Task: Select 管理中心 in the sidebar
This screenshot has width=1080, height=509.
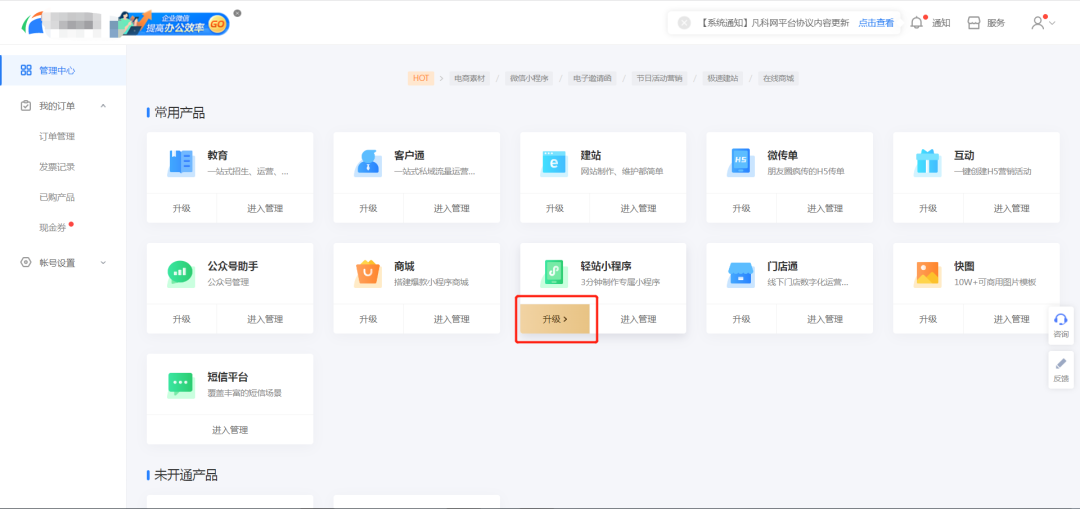Action: 57,71
